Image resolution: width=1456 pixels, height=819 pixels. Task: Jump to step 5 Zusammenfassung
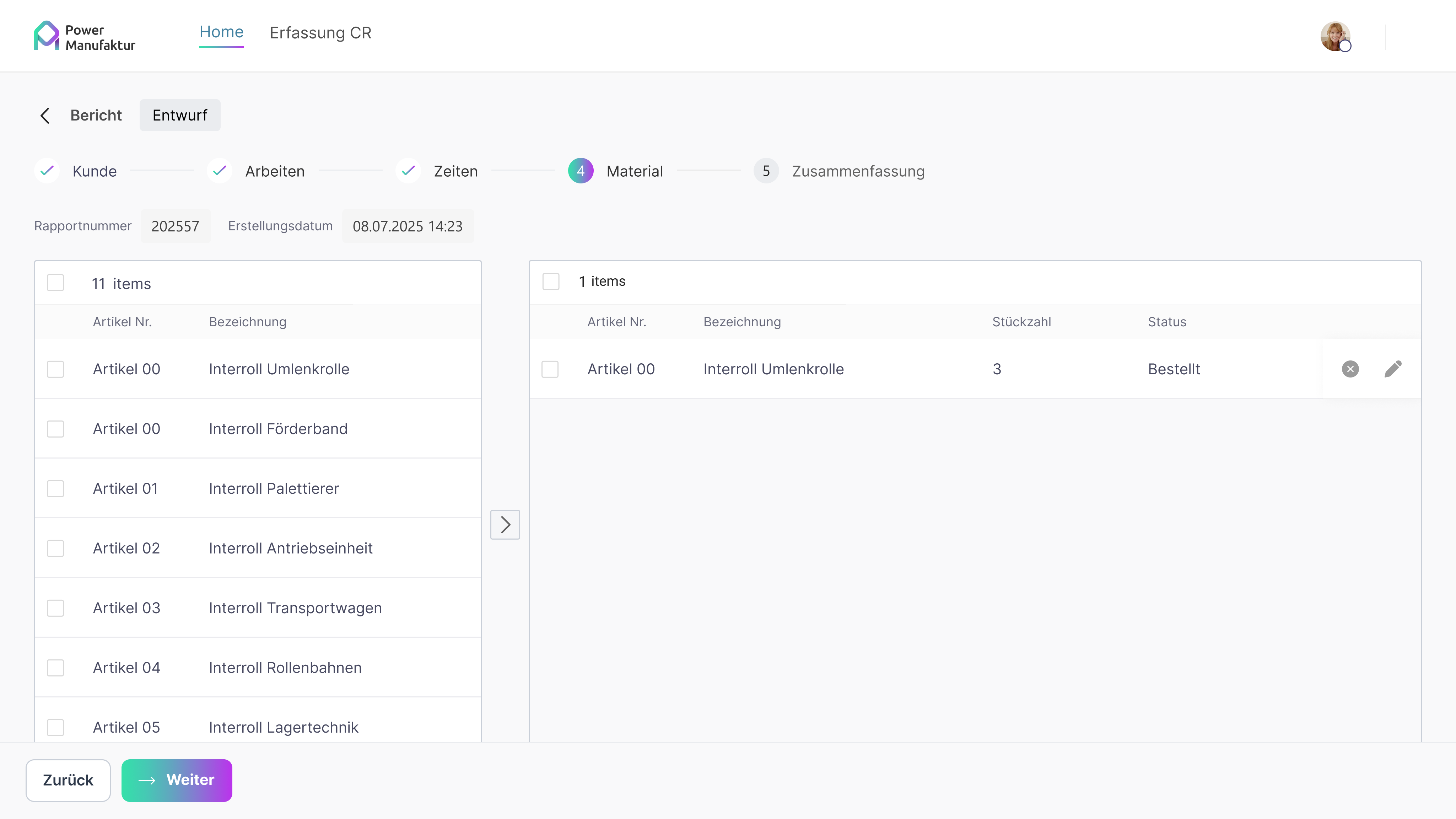pyautogui.click(x=766, y=171)
